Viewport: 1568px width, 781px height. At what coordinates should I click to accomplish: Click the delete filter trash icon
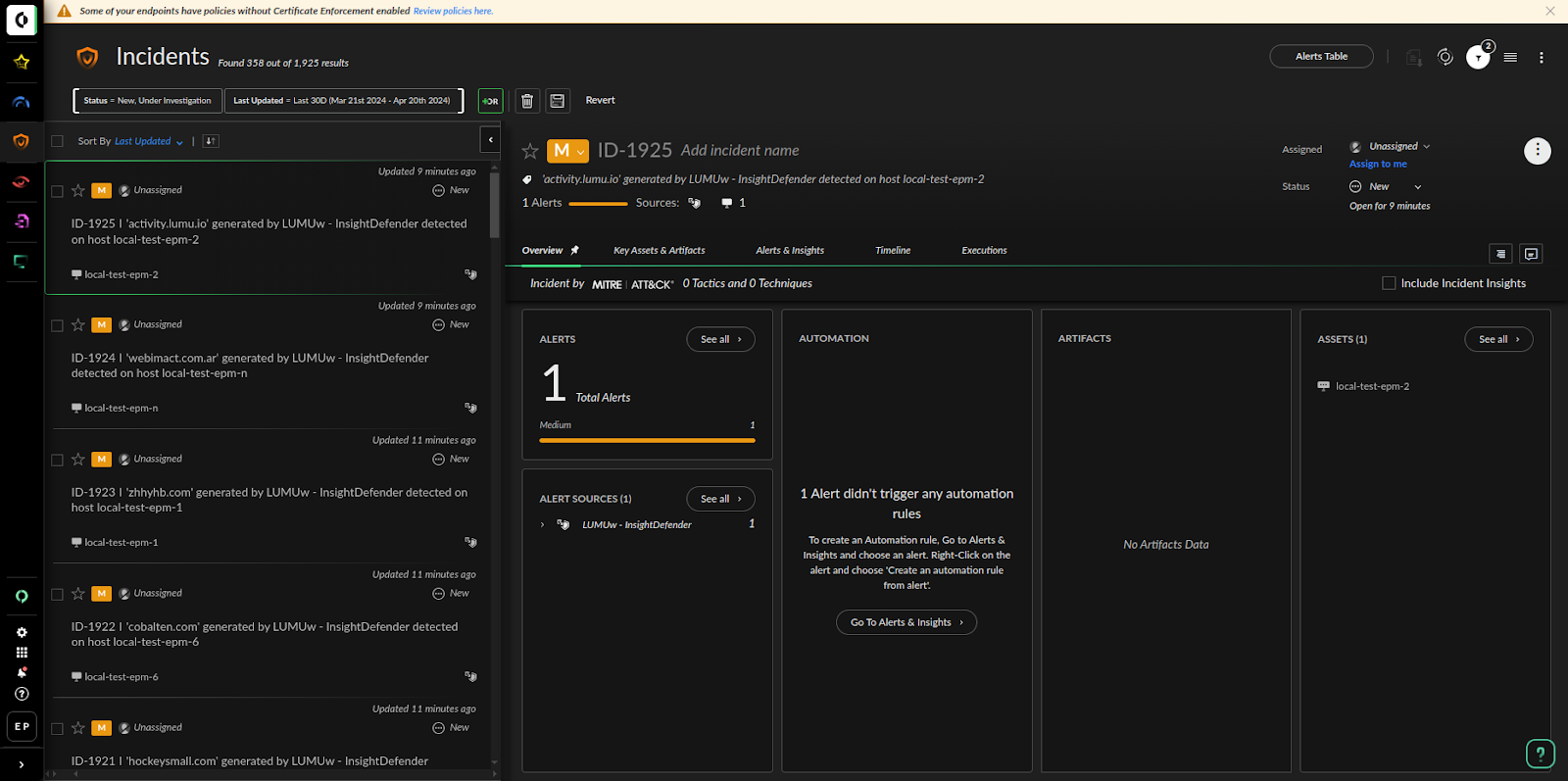(x=527, y=101)
